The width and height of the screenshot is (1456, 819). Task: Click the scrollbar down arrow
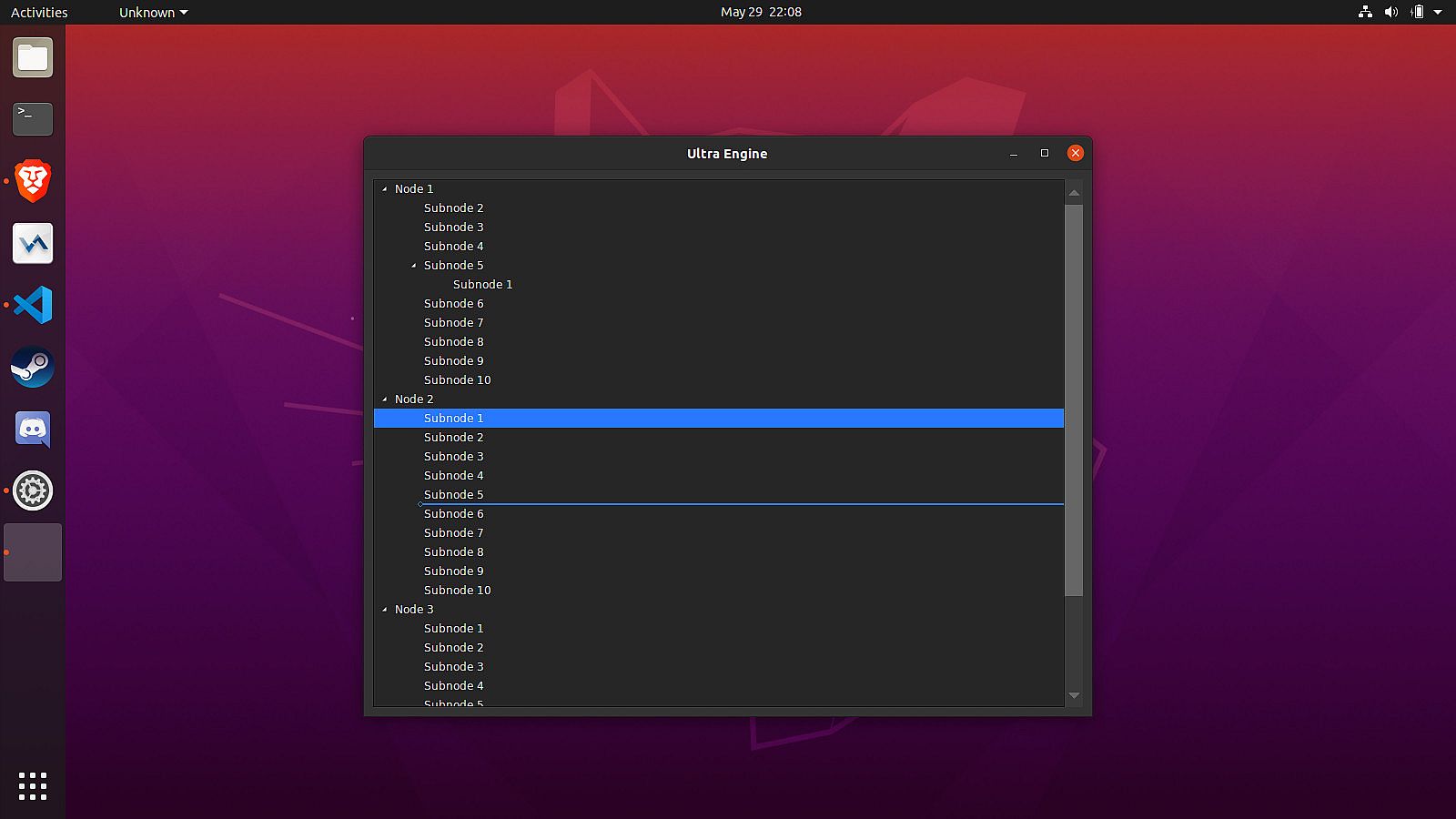tap(1074, 696)
